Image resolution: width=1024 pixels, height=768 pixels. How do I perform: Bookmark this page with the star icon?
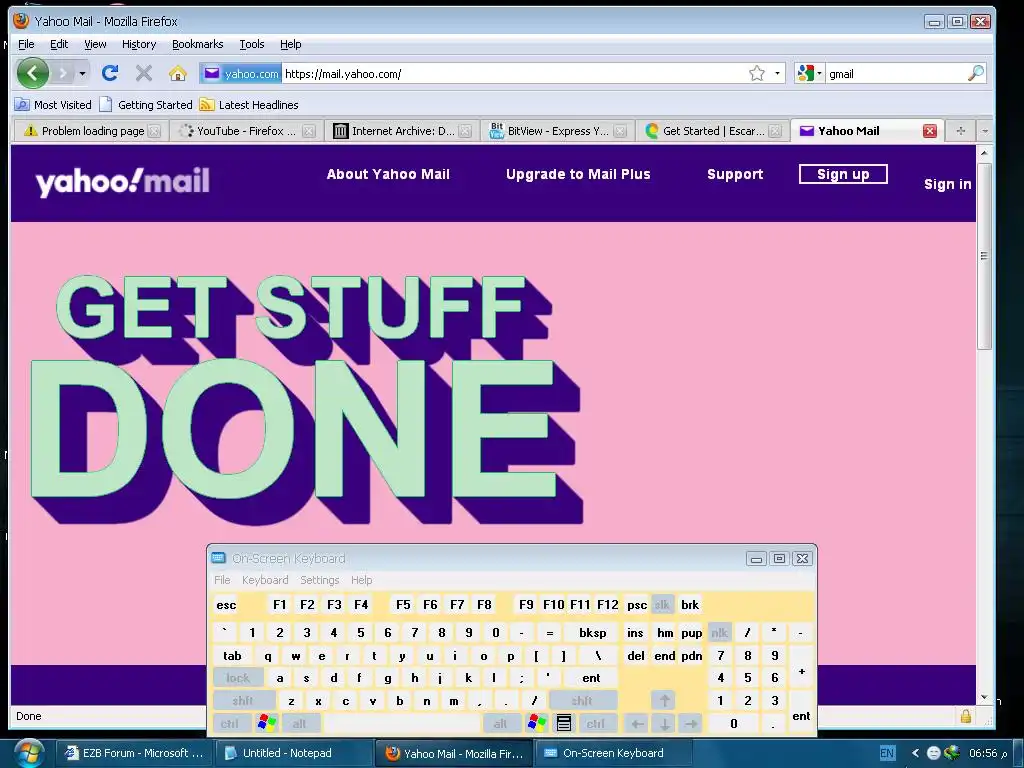click(x=756, y=73)
